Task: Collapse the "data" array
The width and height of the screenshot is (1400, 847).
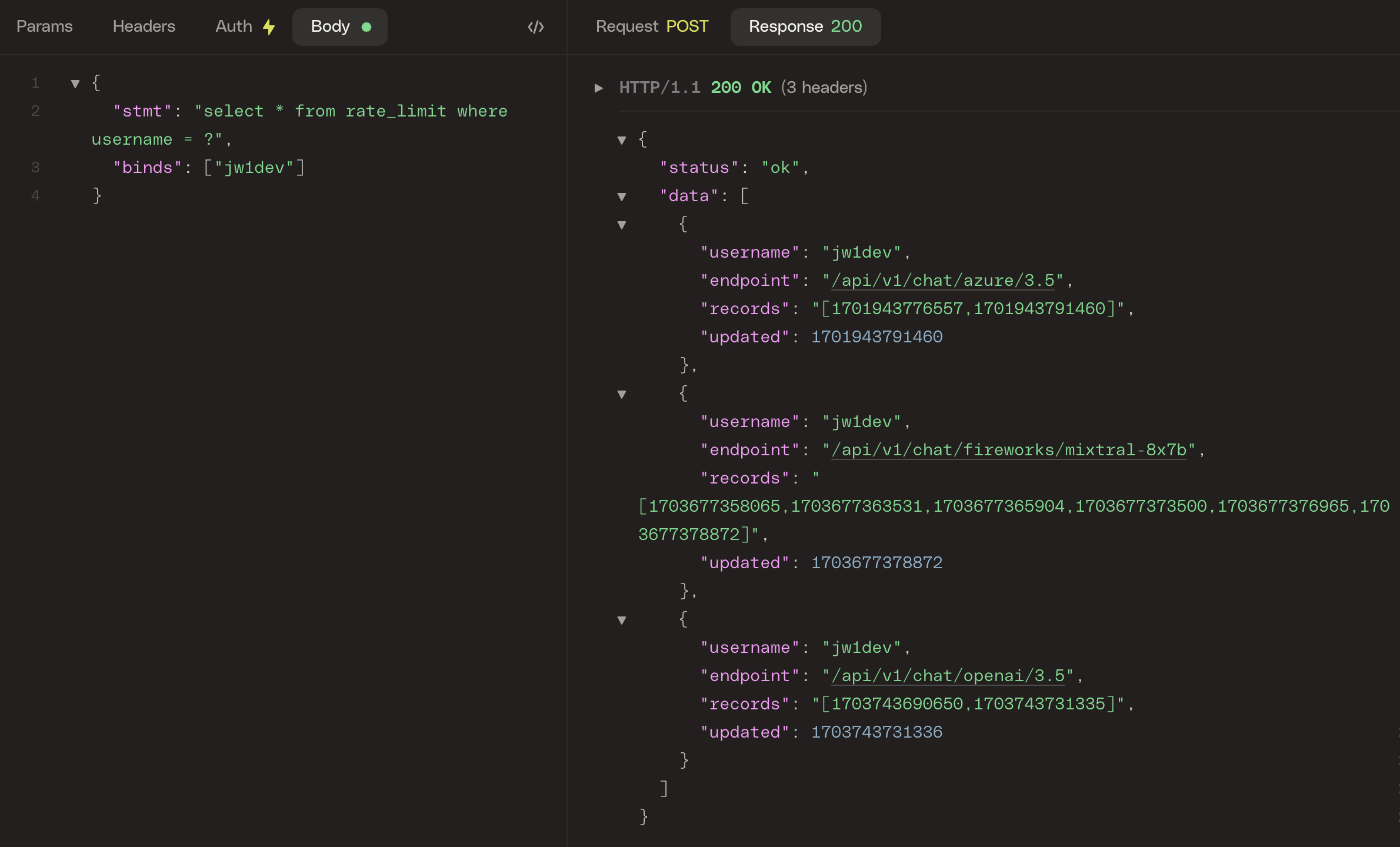Action: coord(622,196)
